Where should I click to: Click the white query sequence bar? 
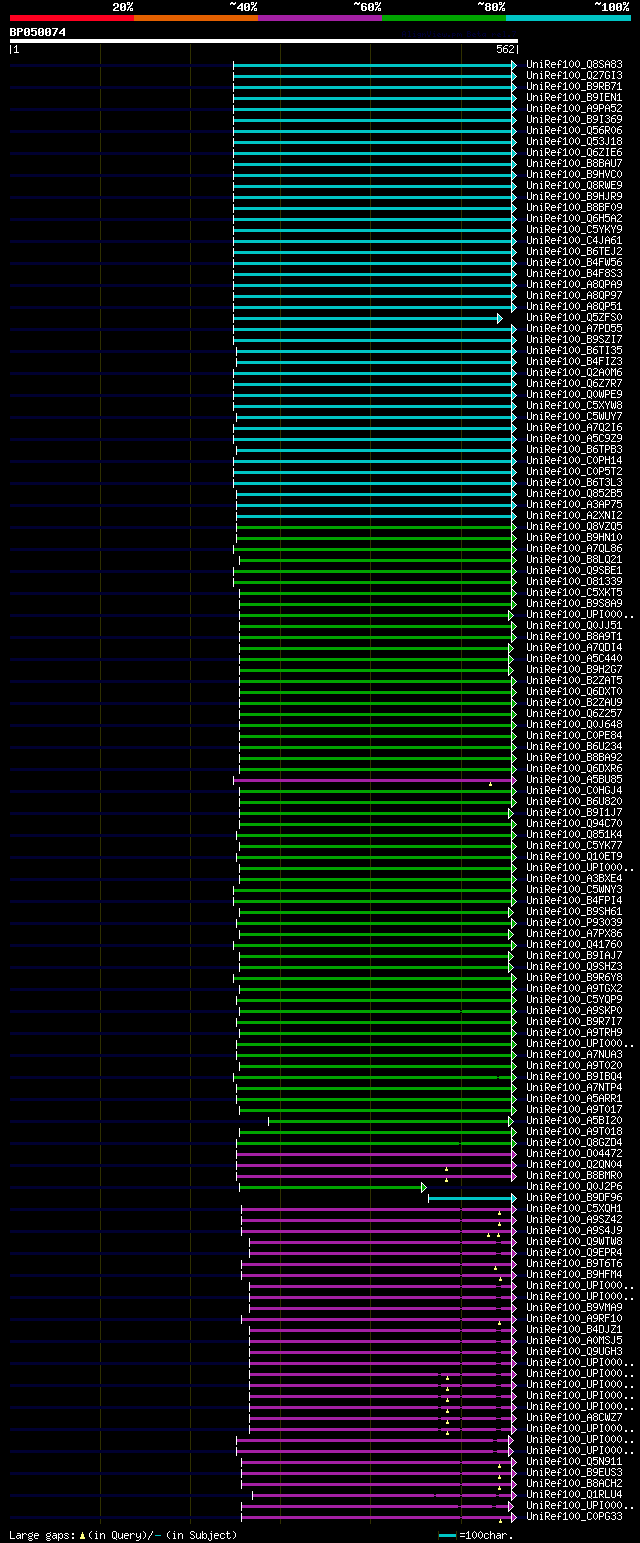click(263, 41)
